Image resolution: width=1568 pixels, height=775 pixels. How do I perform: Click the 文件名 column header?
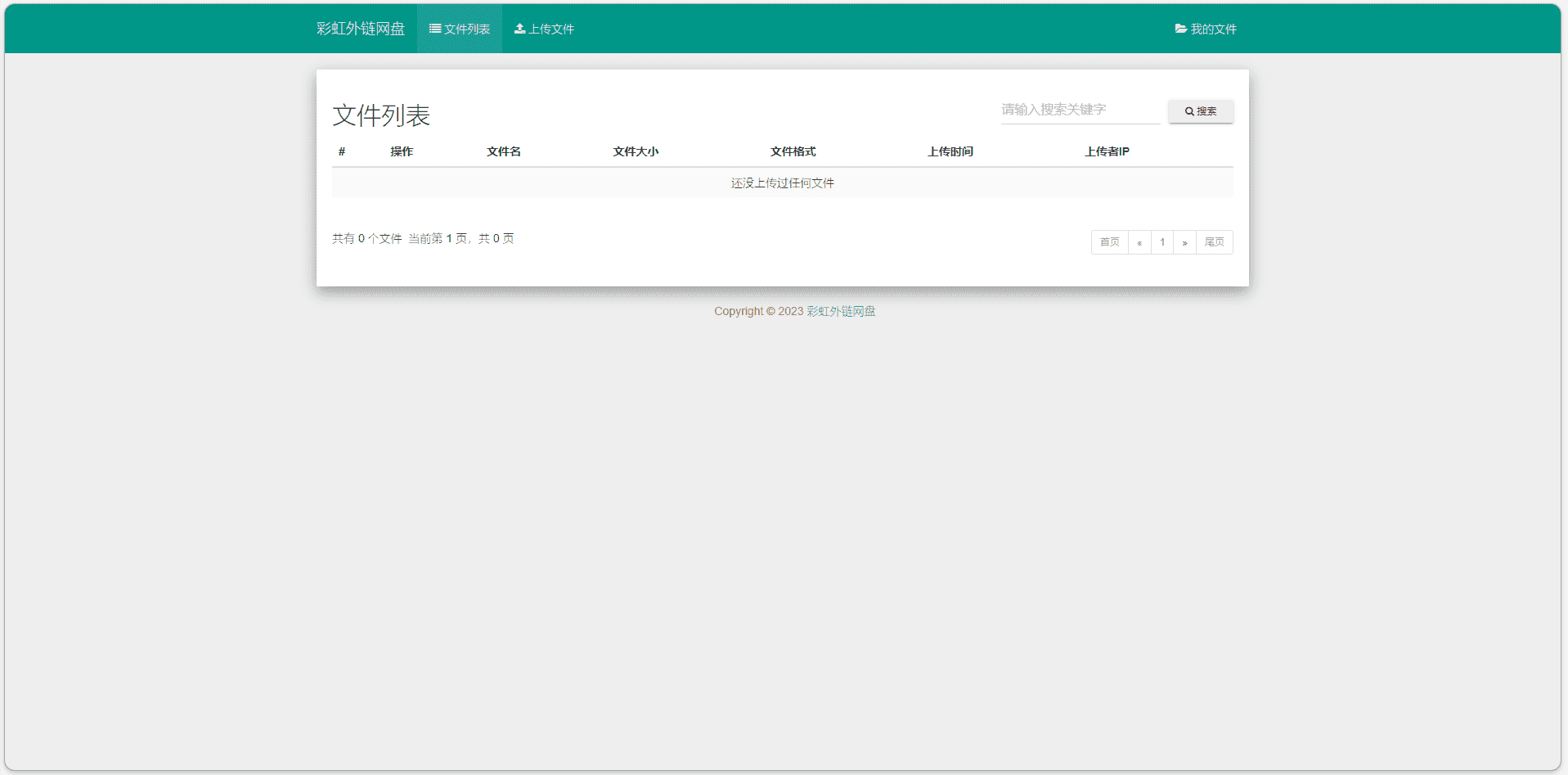pyautogui.click(x=504, y=151)
